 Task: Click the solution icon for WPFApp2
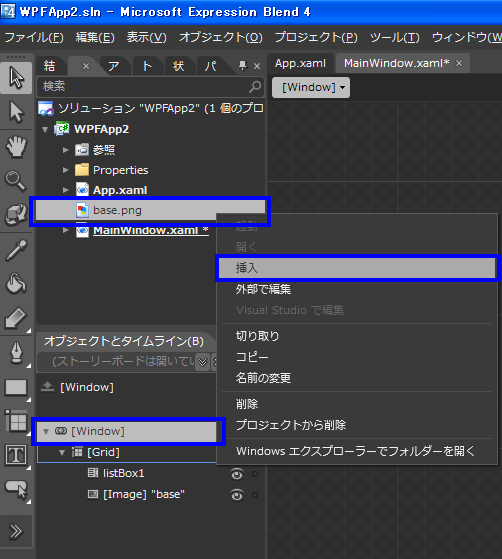[46, 108]
